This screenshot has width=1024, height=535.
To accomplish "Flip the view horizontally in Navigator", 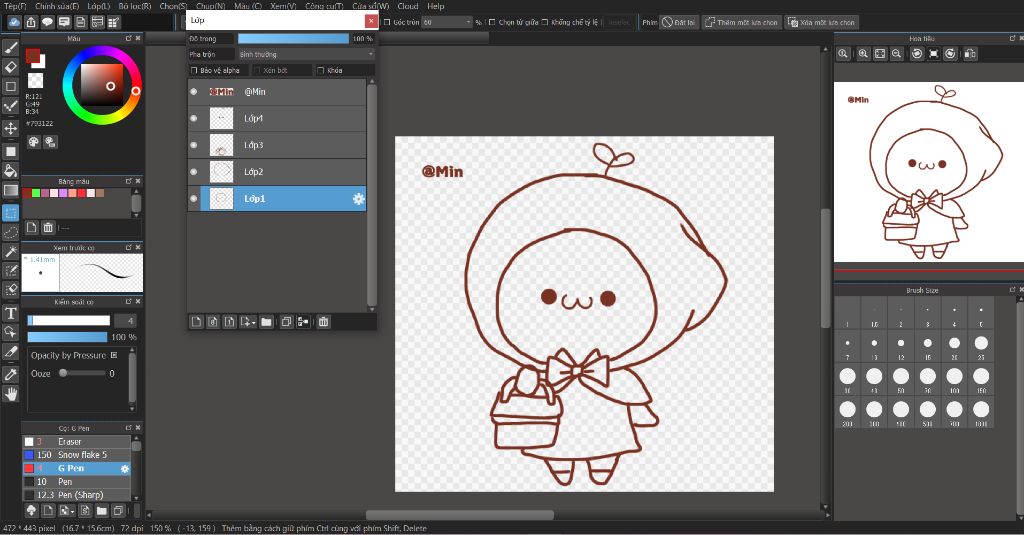I will click(970, 54).
